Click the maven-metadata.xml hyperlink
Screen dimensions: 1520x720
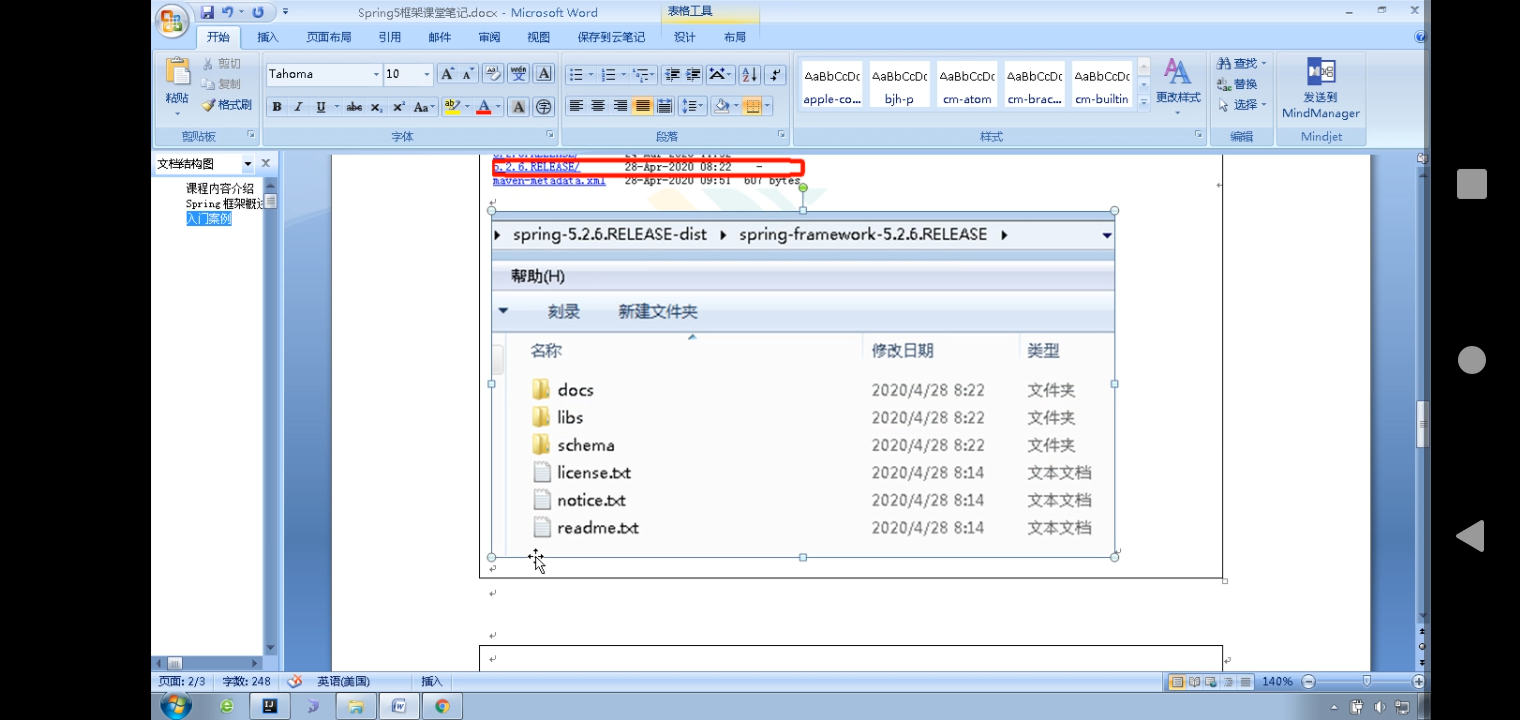(x=549, y=181)
